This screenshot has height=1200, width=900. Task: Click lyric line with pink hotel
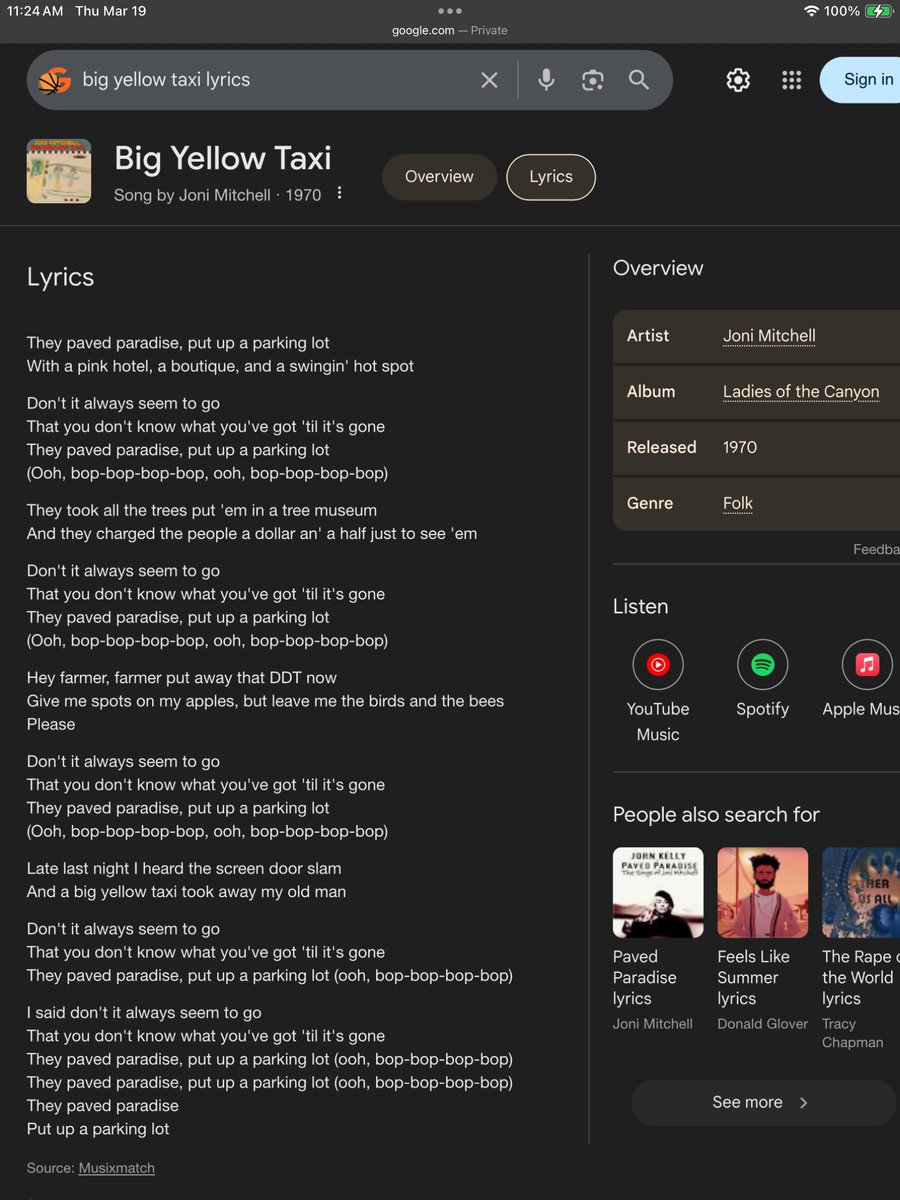point(220,366)
